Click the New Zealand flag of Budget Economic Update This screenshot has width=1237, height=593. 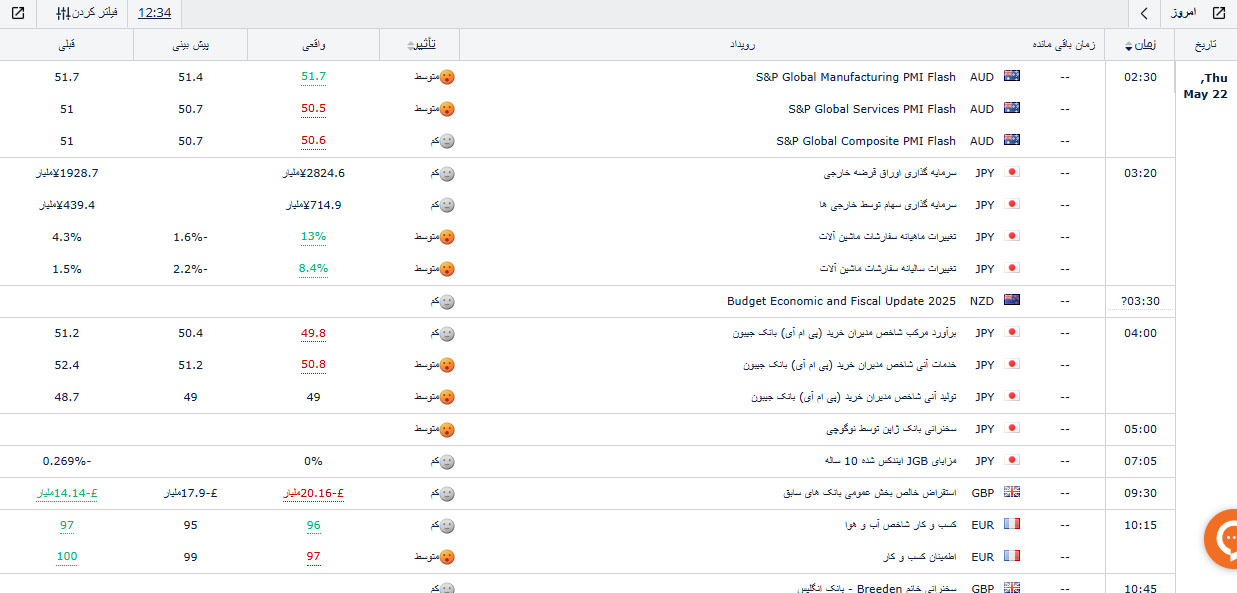point(1011,301)
